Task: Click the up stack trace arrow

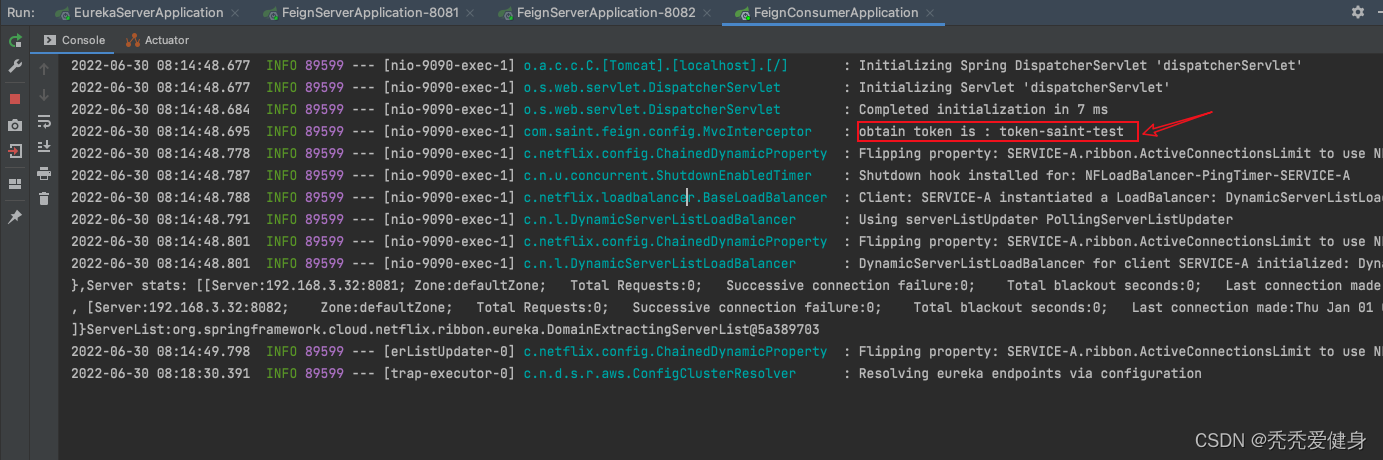Action: [x=44, y=69]
